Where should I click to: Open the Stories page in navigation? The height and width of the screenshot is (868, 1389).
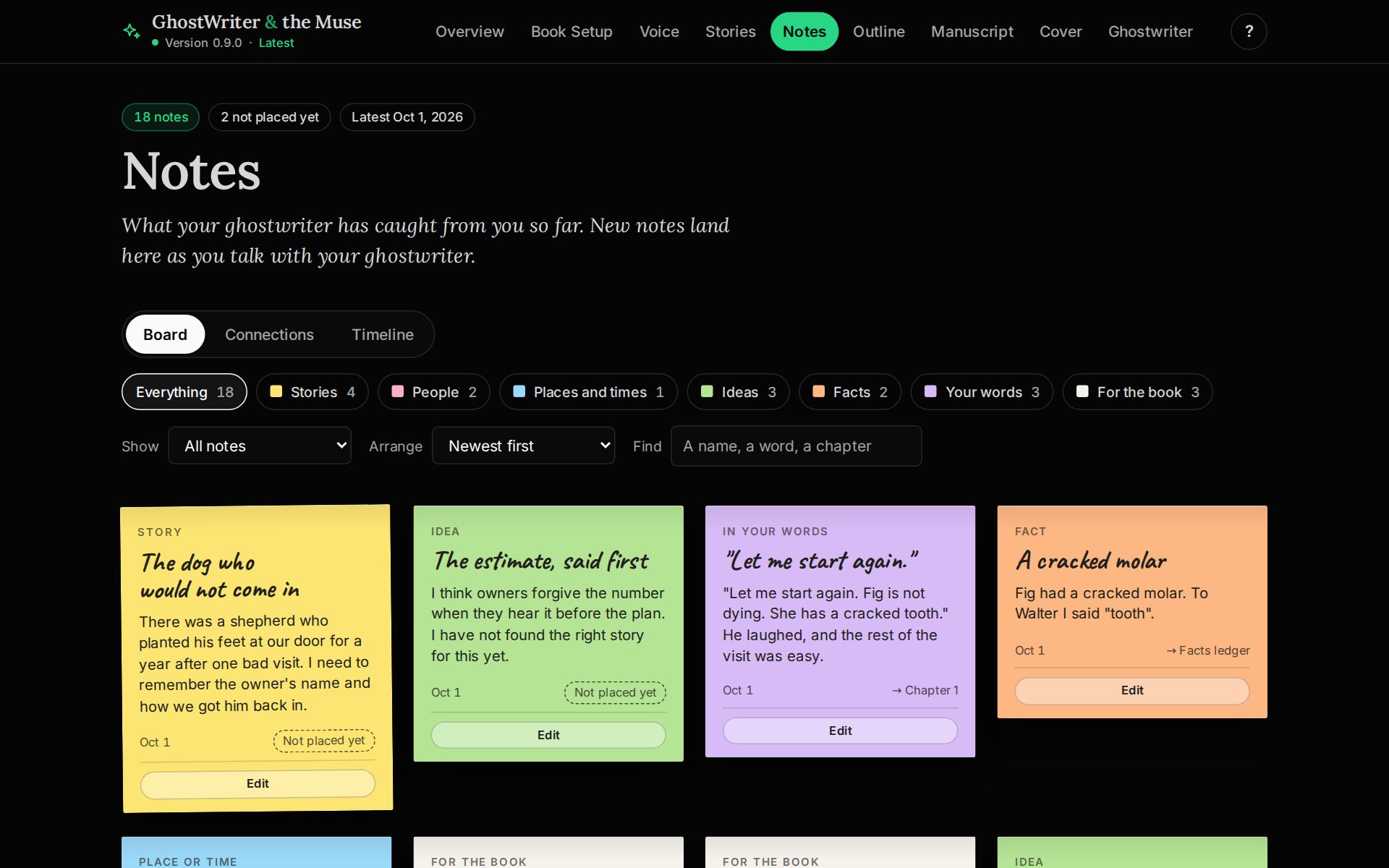(730, 32)
